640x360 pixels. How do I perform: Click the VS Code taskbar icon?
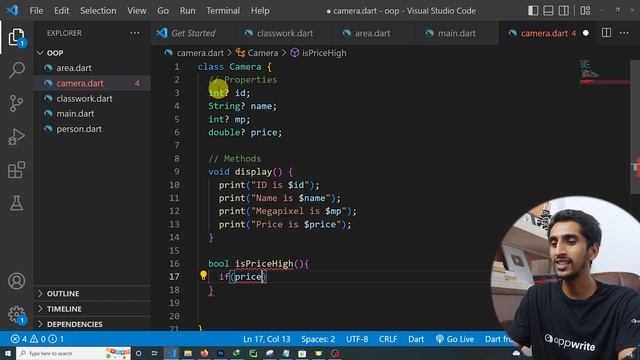(171, 353)
